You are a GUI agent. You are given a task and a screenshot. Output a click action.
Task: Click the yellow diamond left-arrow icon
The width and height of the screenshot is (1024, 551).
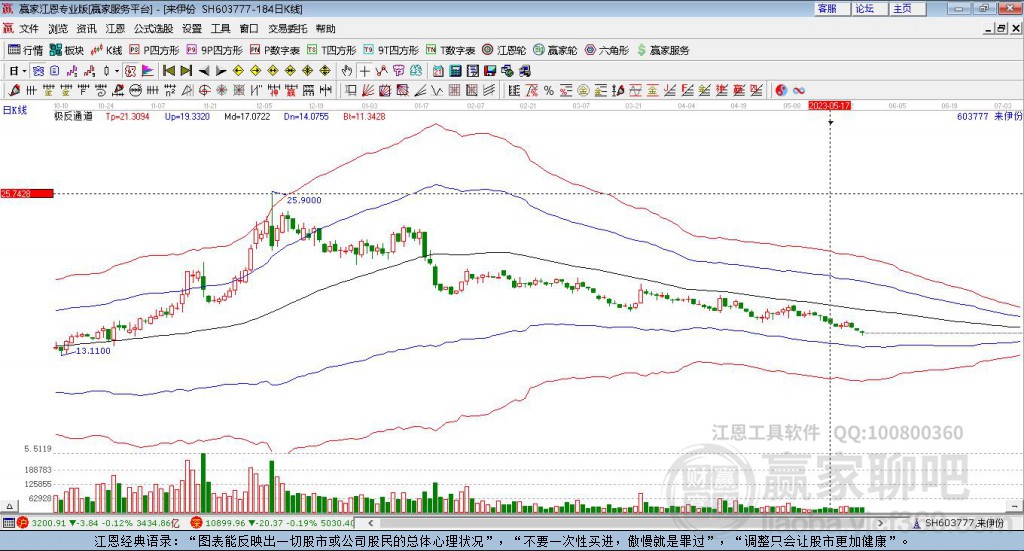(238, 71)
